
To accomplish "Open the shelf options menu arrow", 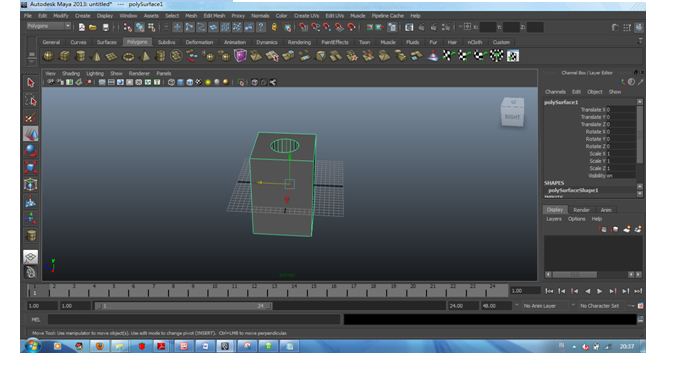I will coord(31,62).
